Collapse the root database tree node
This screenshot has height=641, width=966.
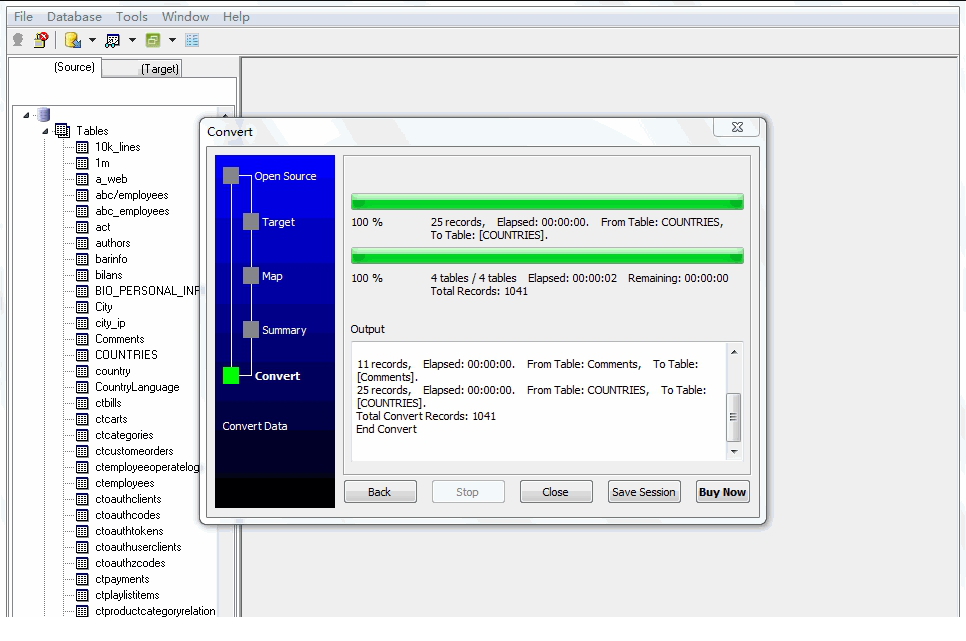click(27, 115)
